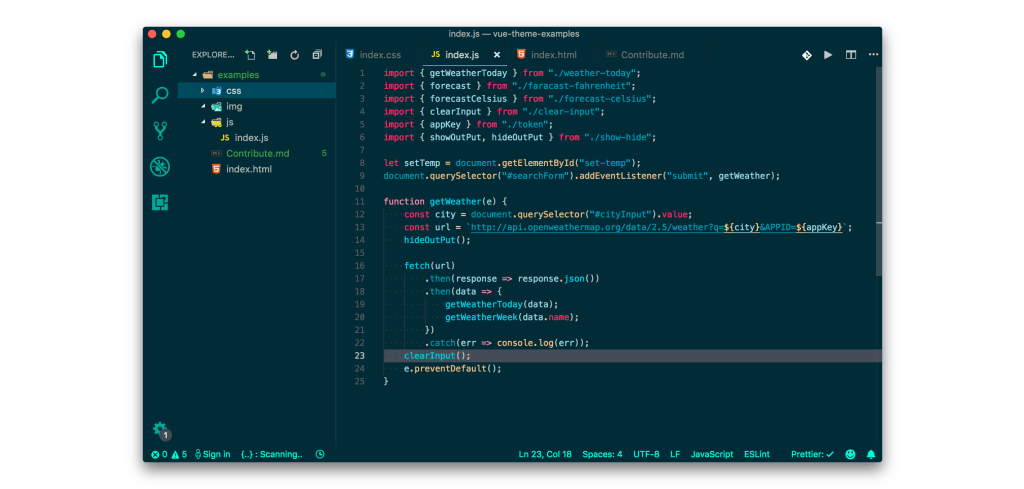Change language mode via 'JavaScript'
The height and width of the screenshot is (489, 1024).
coord(712,454)
